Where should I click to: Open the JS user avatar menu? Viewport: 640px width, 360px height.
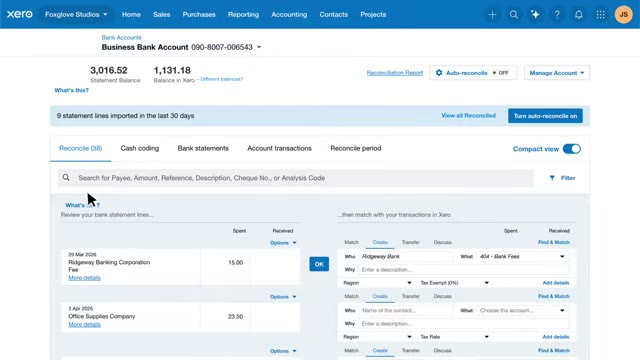(x=623, y=15)
